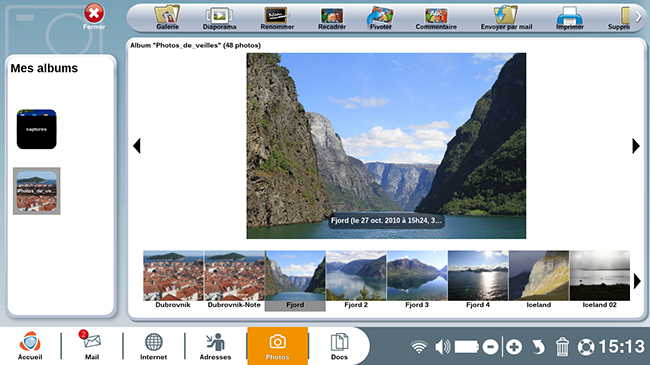
Task: Open the trash bin icon
Action: pyautogui.click(x=562, y=346)
